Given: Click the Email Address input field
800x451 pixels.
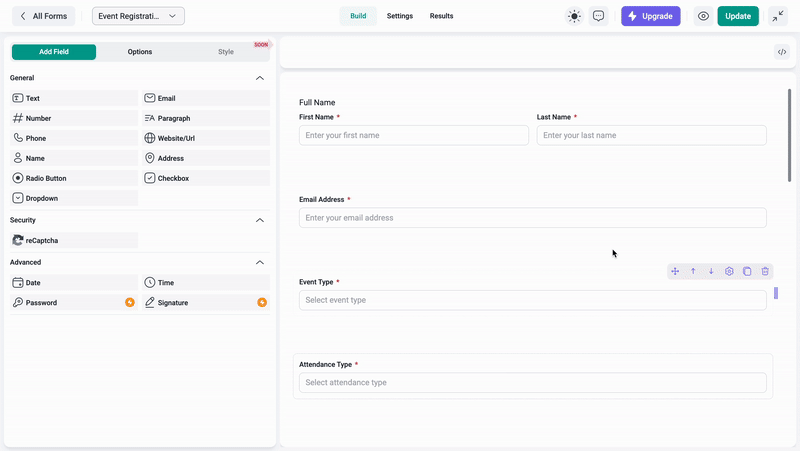Looking at the screenshot, I should [x=532, y=218].
